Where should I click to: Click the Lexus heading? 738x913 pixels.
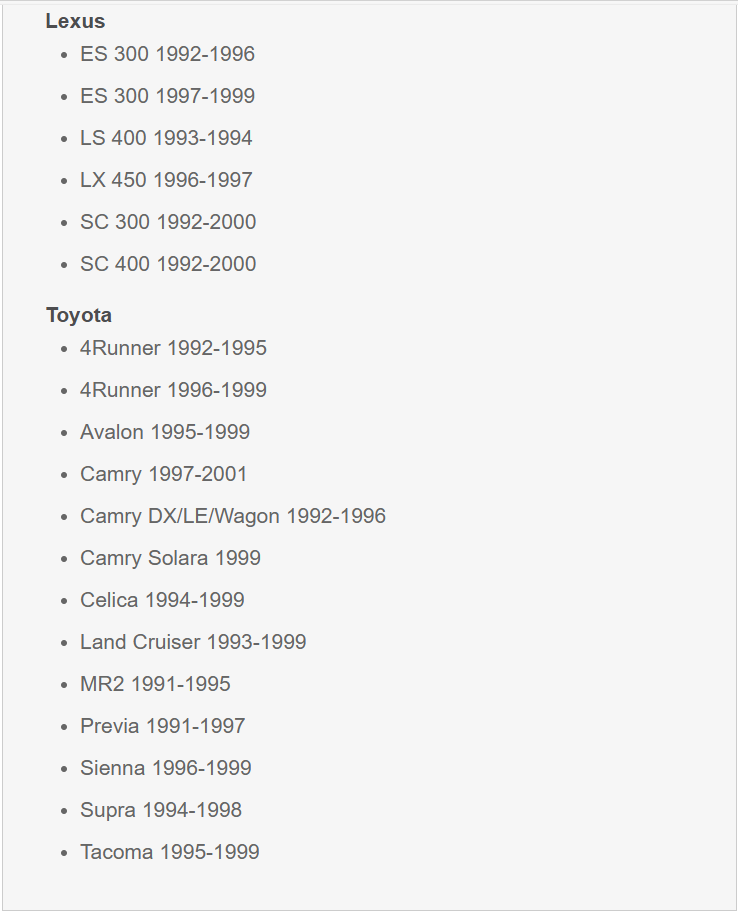(75, 21)
